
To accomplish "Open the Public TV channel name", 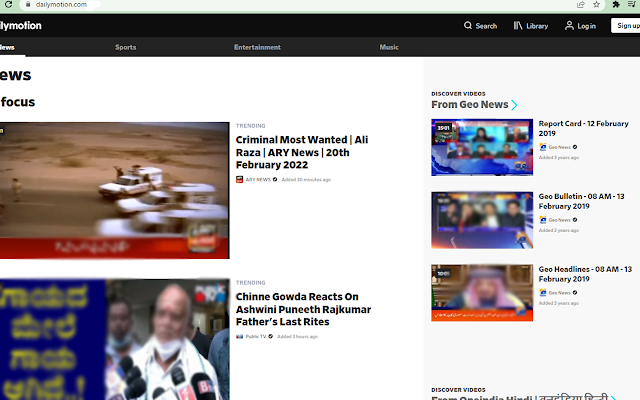I will pyautogui.click(x=256, y=337).
